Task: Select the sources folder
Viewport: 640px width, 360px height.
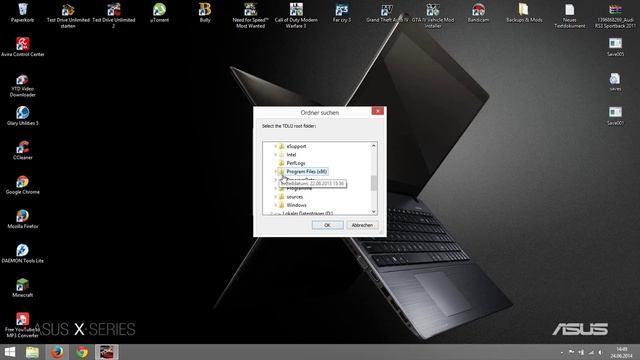Action: (x=294, y=197)
